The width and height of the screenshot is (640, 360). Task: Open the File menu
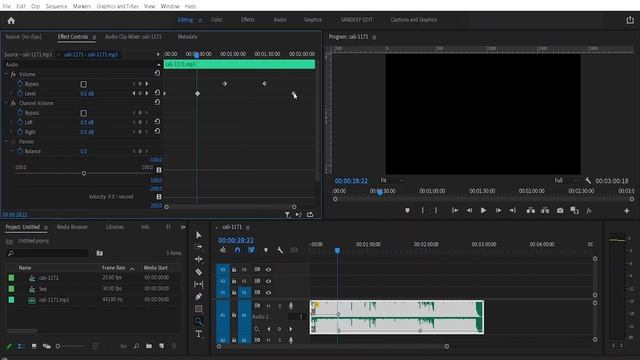(7, 6)
